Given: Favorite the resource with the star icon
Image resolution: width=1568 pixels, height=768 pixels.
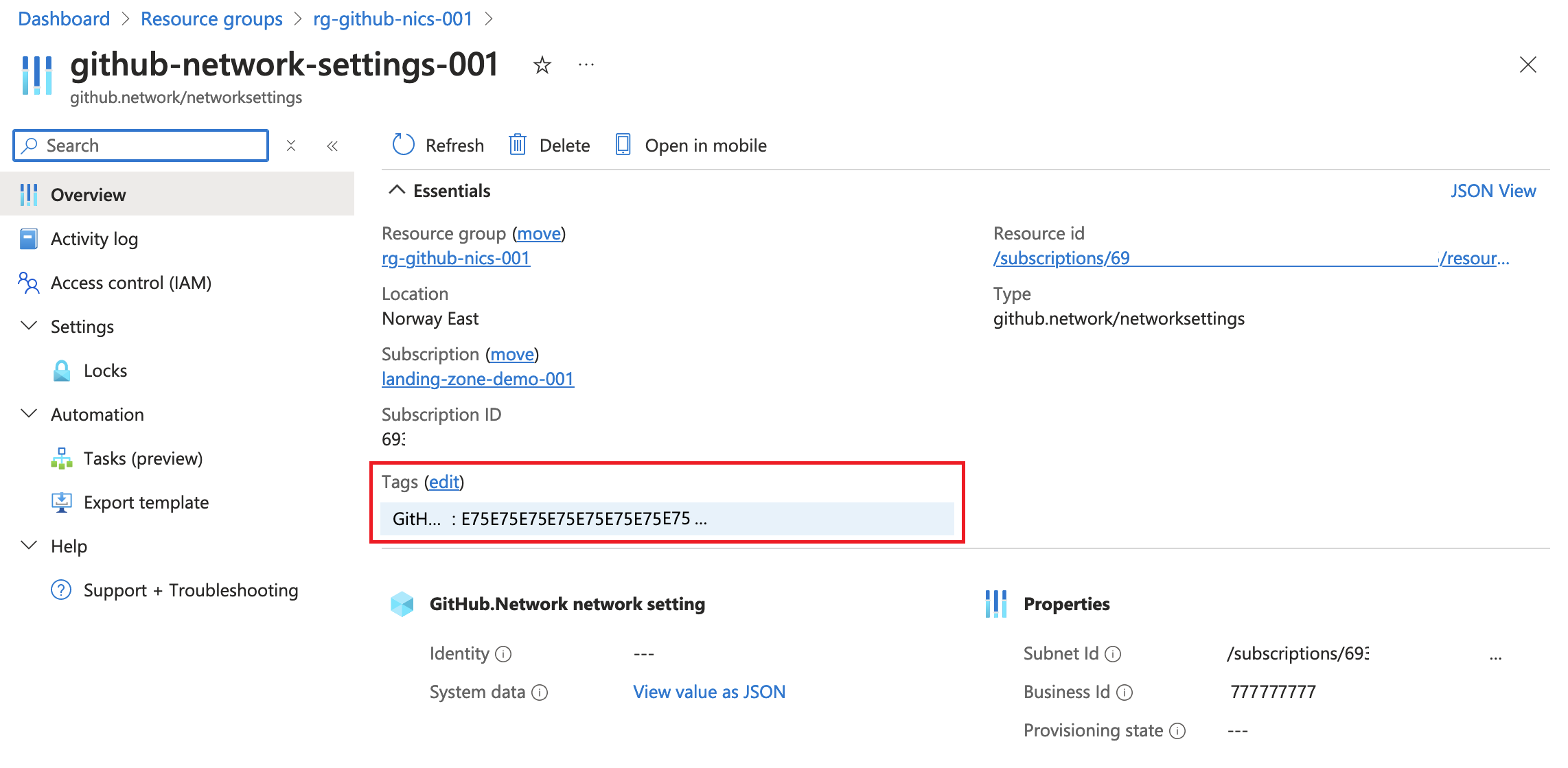Looking at the screenshot, I should [x=542, y=65].
